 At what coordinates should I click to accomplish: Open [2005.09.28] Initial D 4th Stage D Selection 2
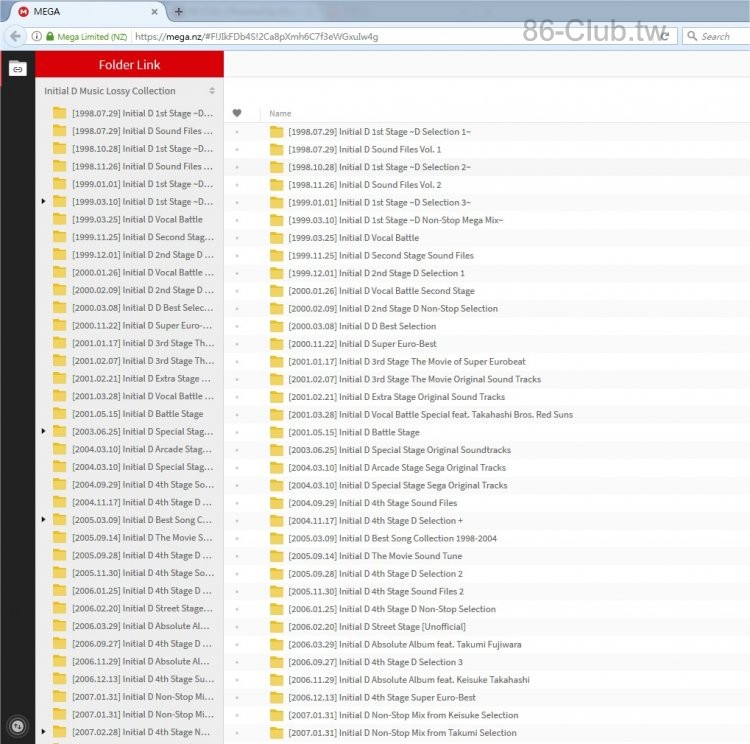(x=375, y=574)
